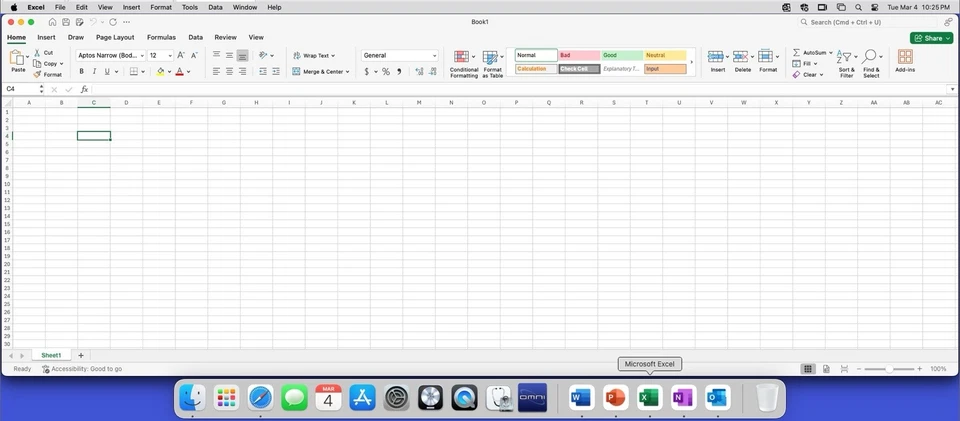Center cell text horizontally

[230, 72]
